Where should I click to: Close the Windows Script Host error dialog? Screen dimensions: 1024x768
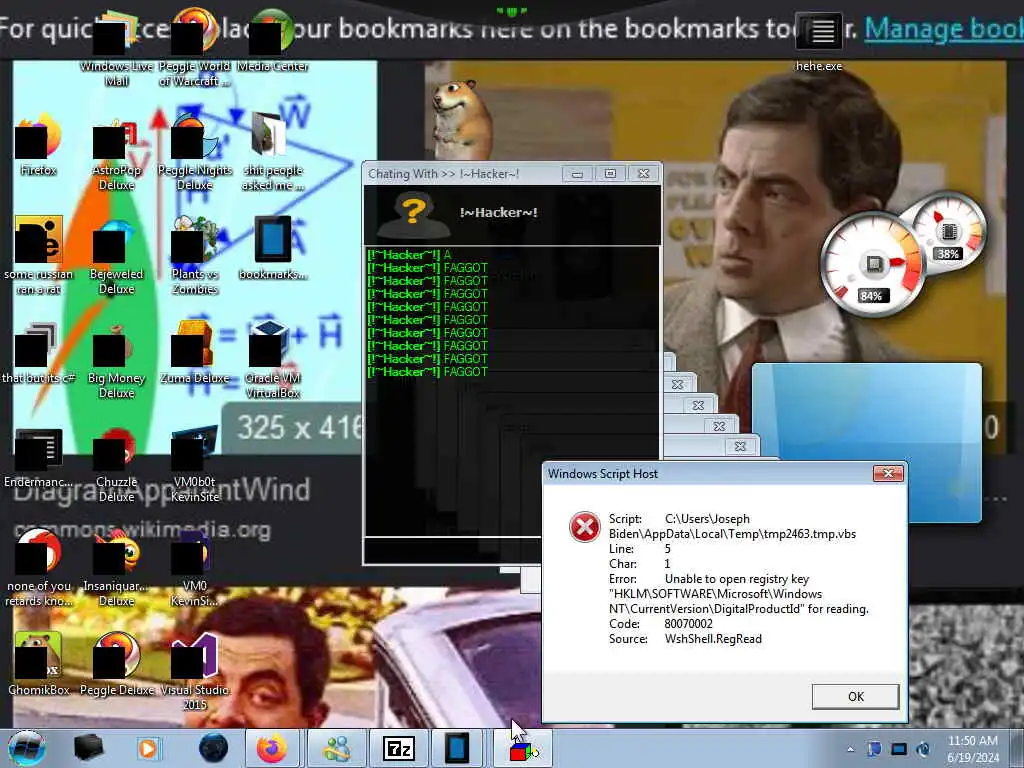[888, 473]
